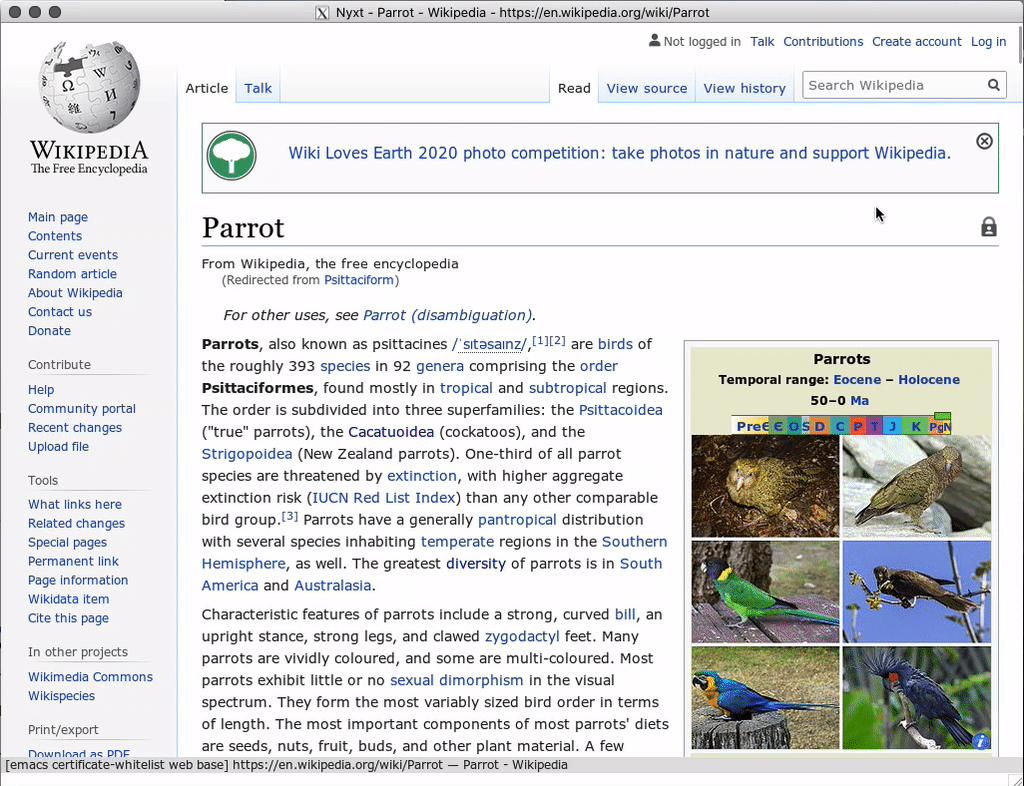
Task: Open the zygodactyl link
Action: (x=522, y=636)
